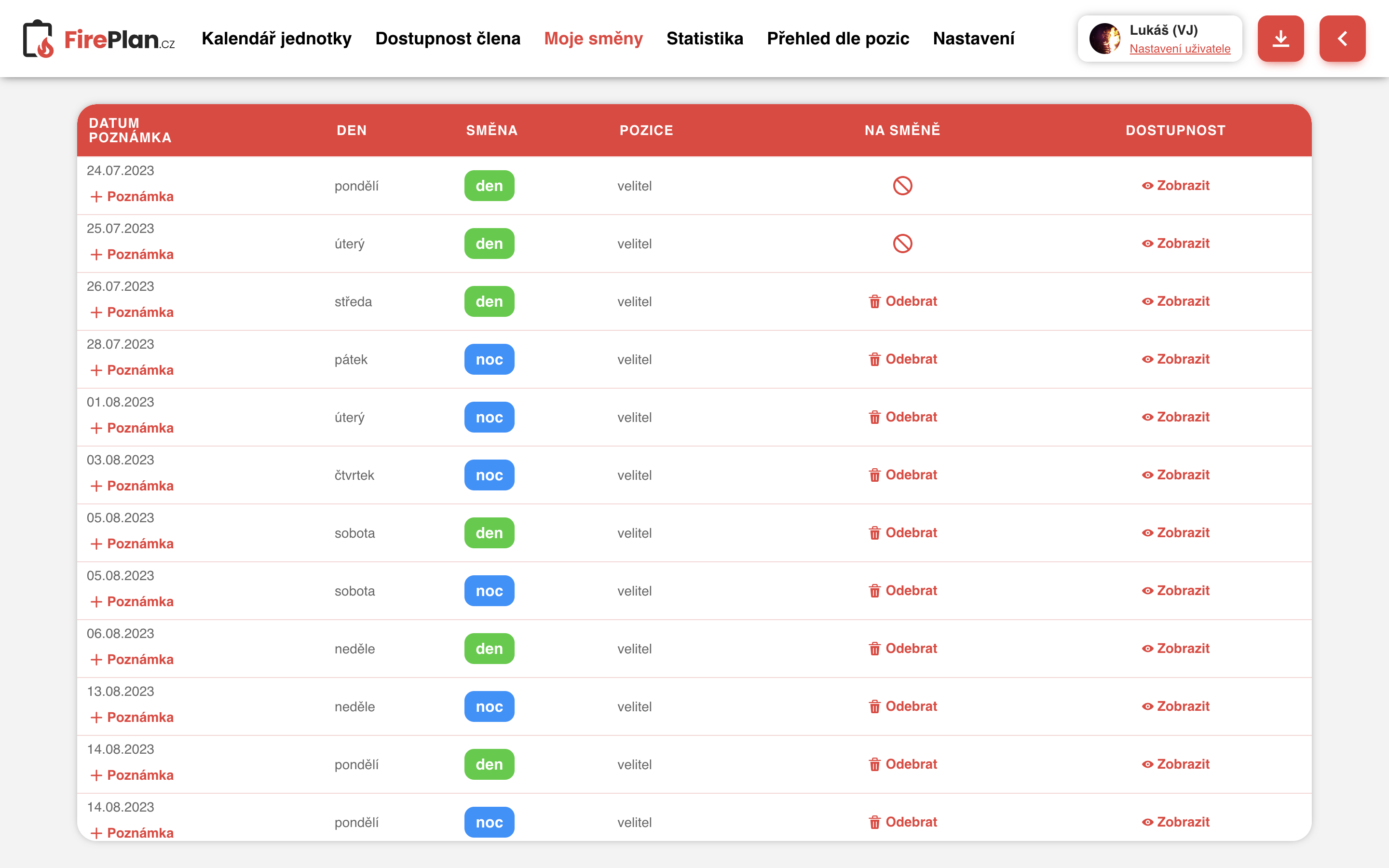The height and width of the screenshot is (868, 1389).
Task: Add Poznámka to 24.07.2023 row
Action: 132,197
